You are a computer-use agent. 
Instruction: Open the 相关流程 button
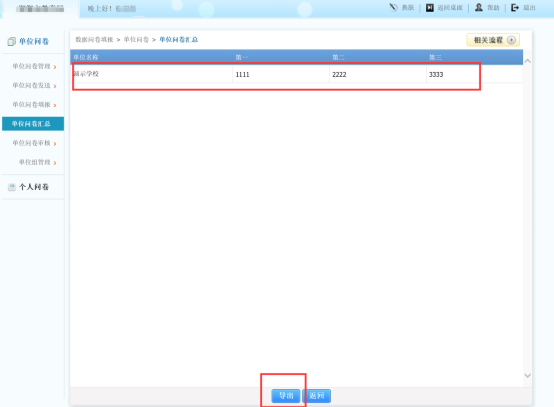[493, 40]
